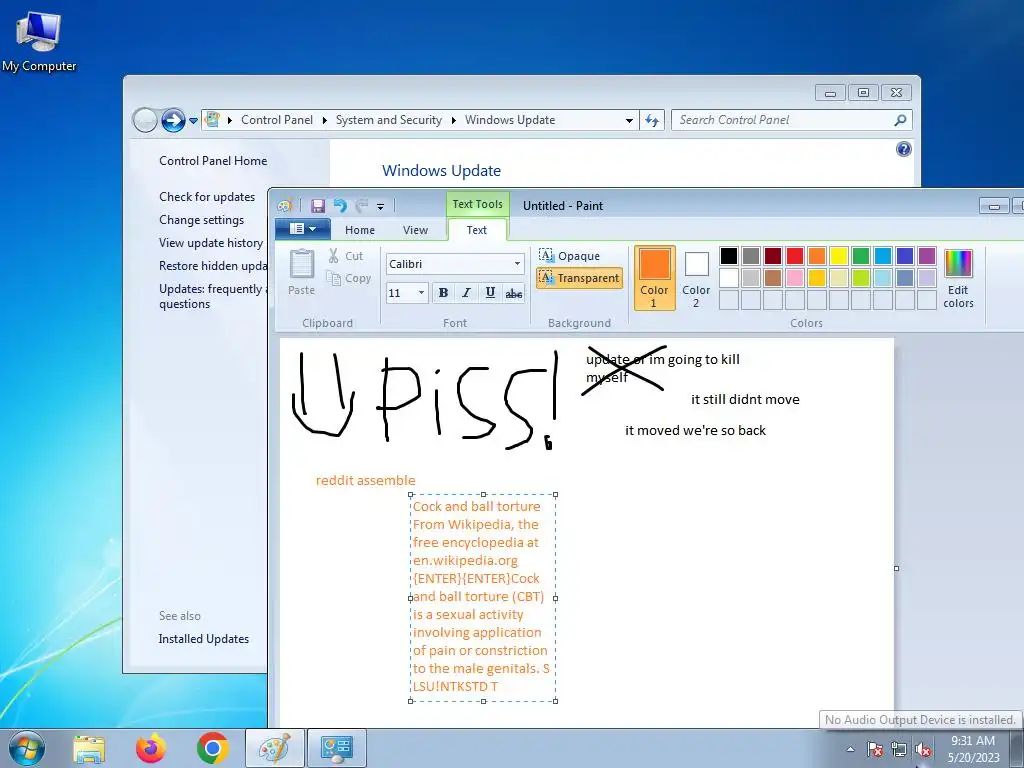Click Control Panel breadcrumb in address bar
This screenshot has width=1024, height=768.
277,120
